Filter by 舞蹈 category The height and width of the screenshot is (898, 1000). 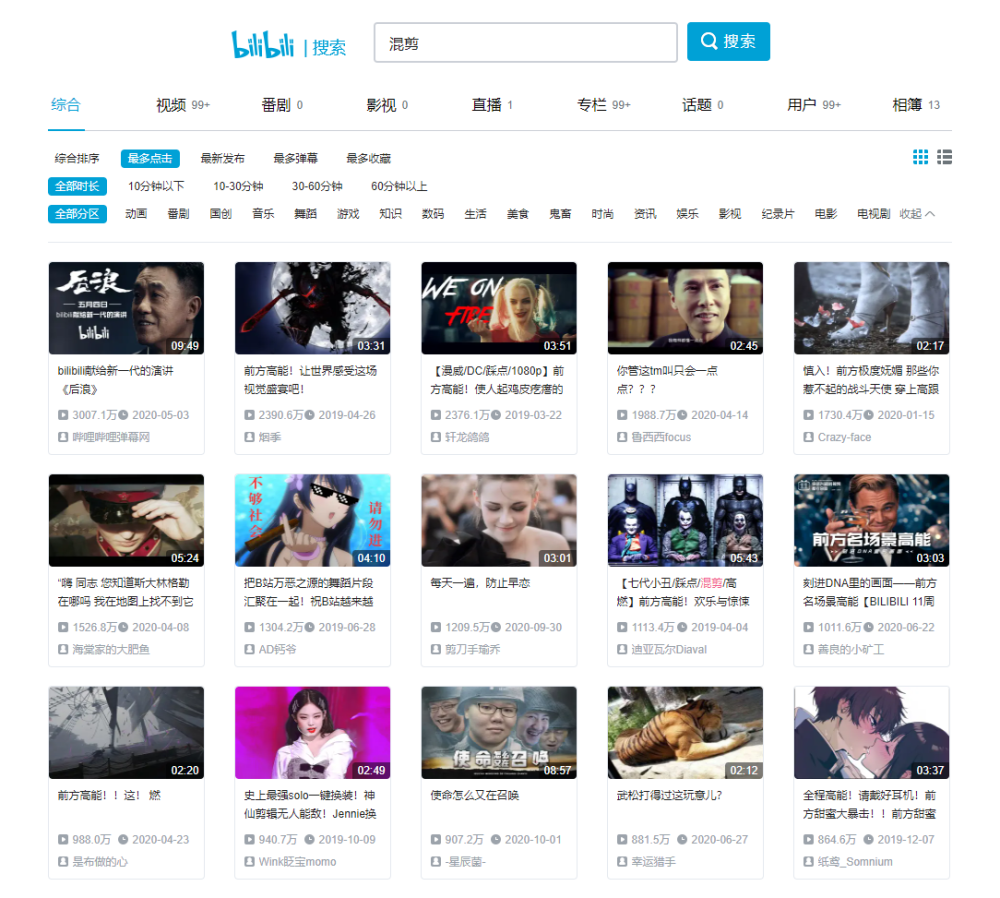(x=305, y=214)
